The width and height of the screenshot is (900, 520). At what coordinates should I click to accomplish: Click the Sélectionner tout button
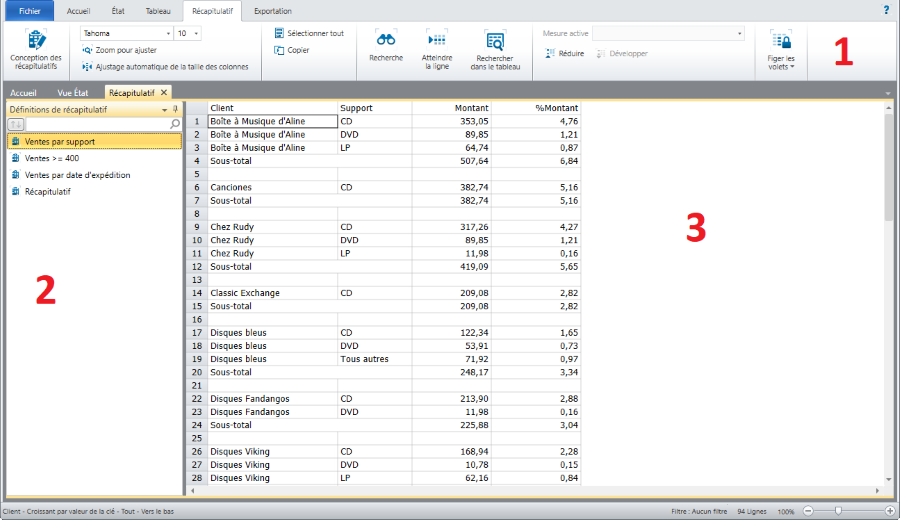pyautogui.click(x=309, y=33)
